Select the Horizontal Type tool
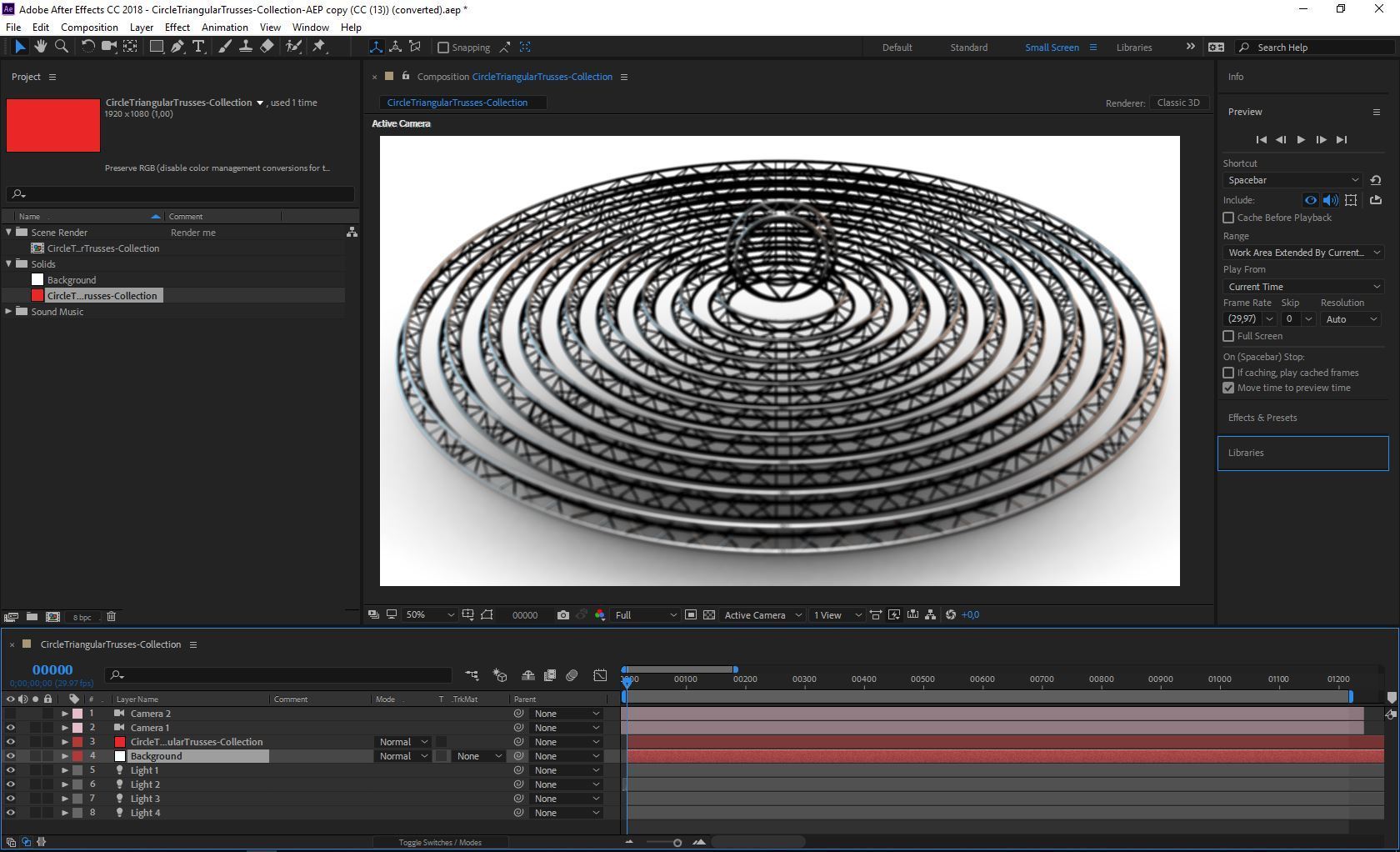This screenshot has height=852, width=1400. 198,47
